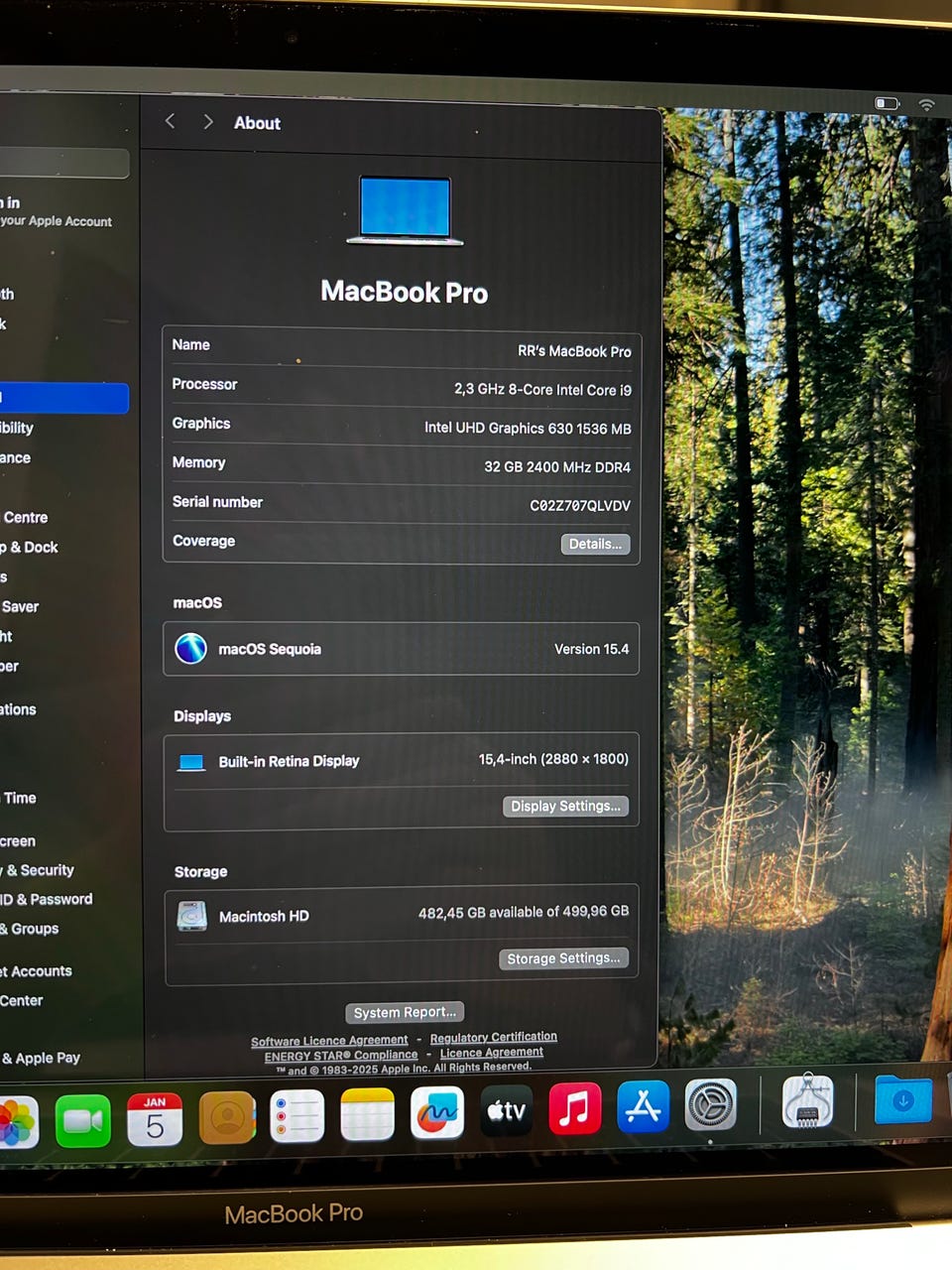
Task: Open Reminders in the Dock
Action: [x=297, y=1116]
